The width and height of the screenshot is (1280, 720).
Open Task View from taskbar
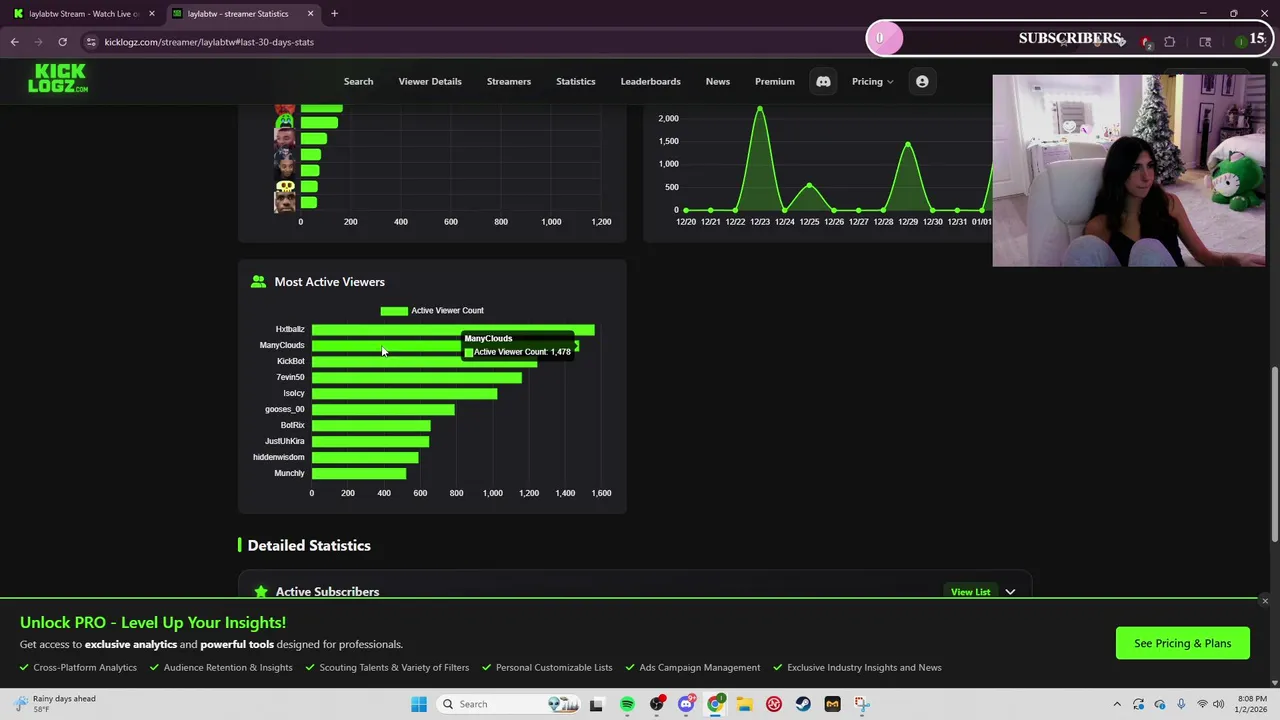[x=596, y=704]
